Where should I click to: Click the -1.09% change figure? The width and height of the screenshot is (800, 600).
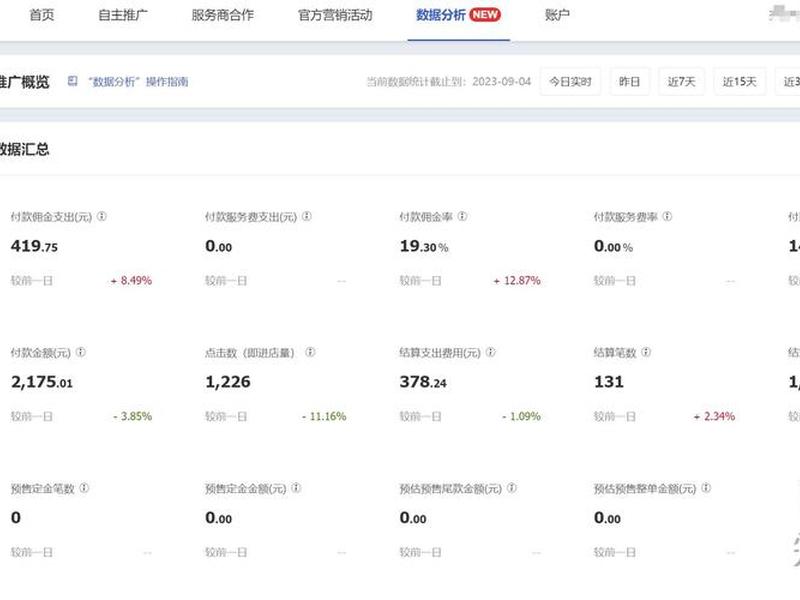(x=521, y=416)
